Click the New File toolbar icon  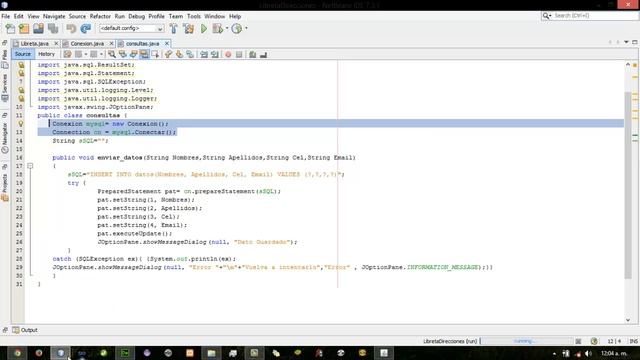(x=10, y=29)
